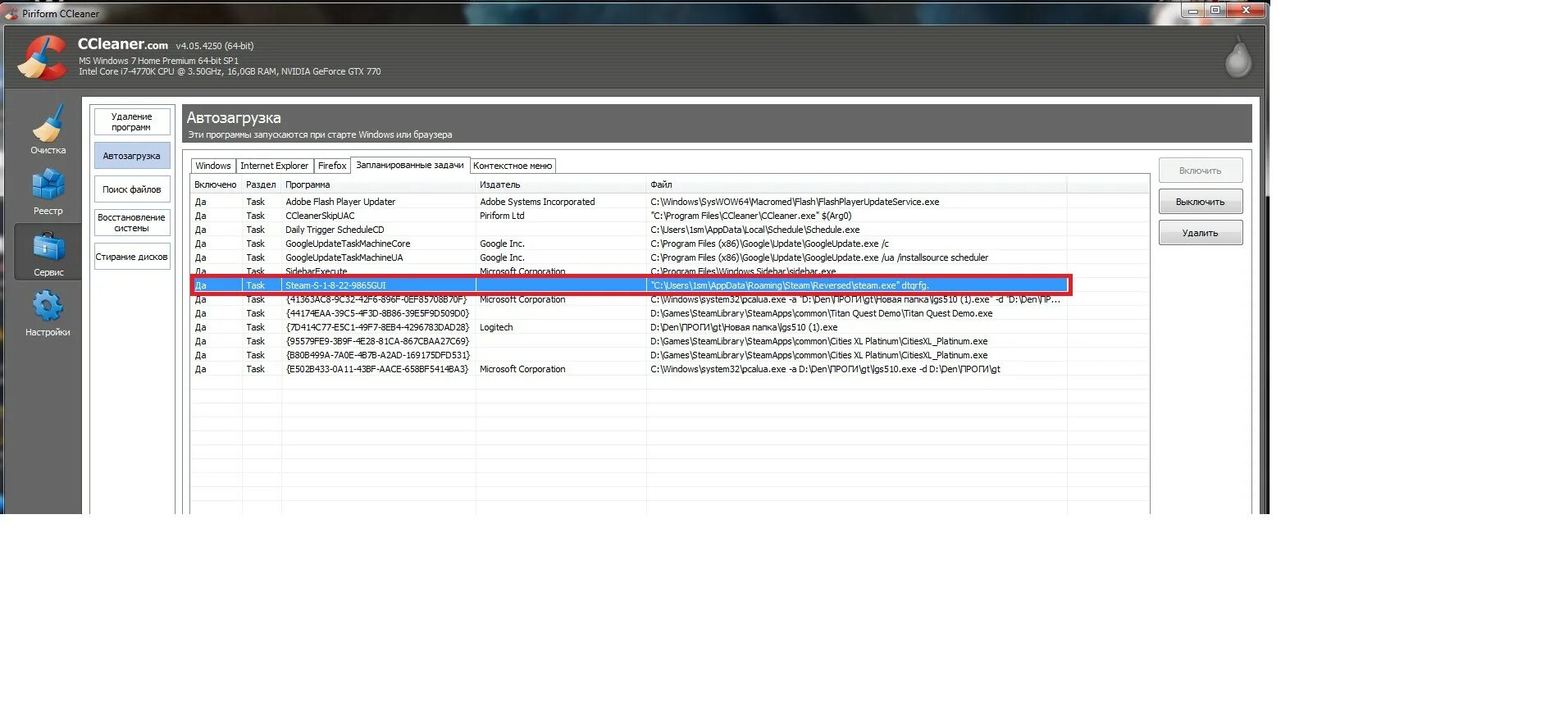Screen dimensions: 1568x715
Task: Select the Автозагрузка page
Action: pos(132,156)
